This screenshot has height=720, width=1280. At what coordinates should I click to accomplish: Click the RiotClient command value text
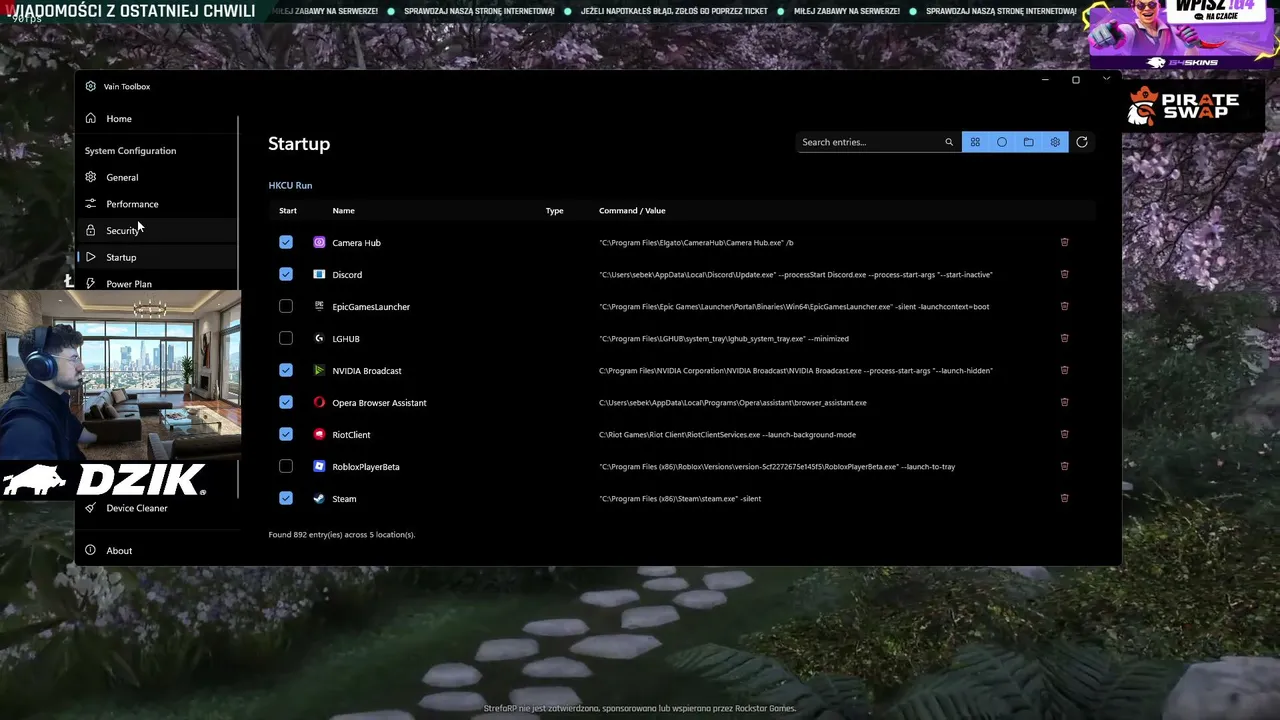coord(727,435)
